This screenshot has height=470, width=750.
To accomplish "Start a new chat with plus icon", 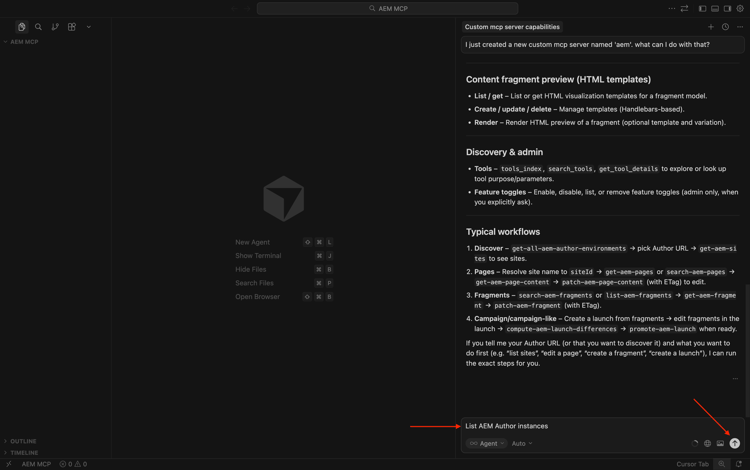I will [711, 27].
